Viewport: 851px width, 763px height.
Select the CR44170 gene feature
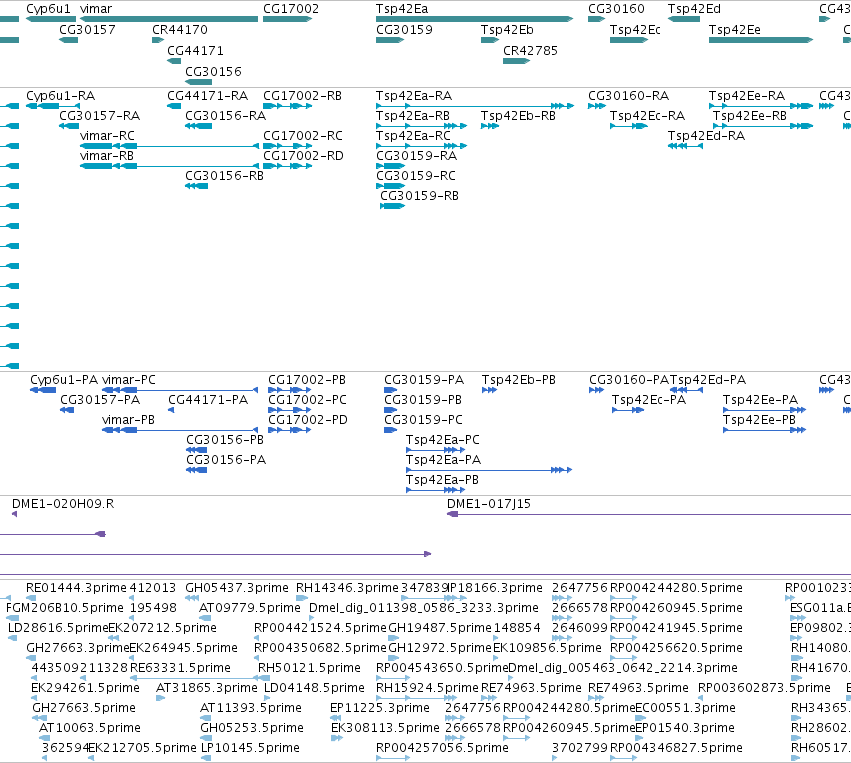click(x=158, y=40)
